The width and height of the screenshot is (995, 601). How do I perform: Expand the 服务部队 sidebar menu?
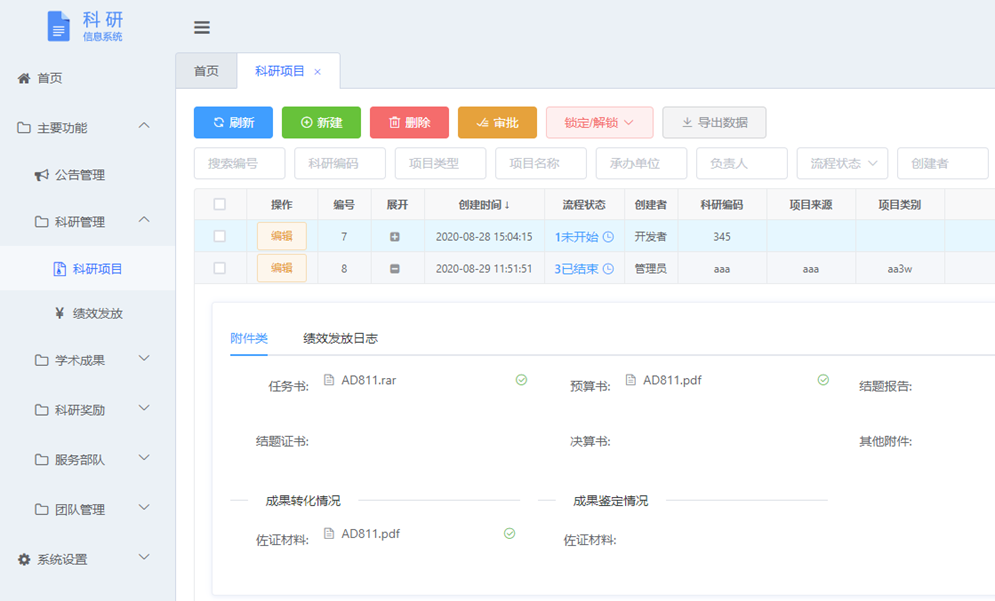pos(88,459)
